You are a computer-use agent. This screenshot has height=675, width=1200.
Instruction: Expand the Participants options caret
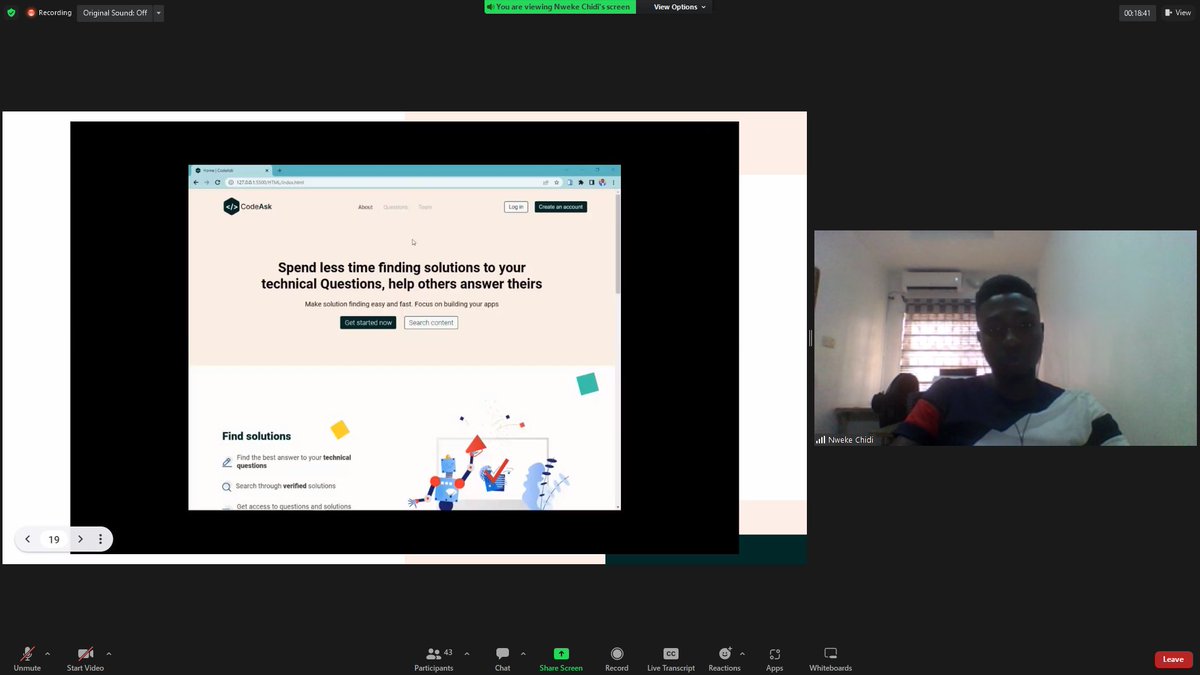[x=466, y=654]
